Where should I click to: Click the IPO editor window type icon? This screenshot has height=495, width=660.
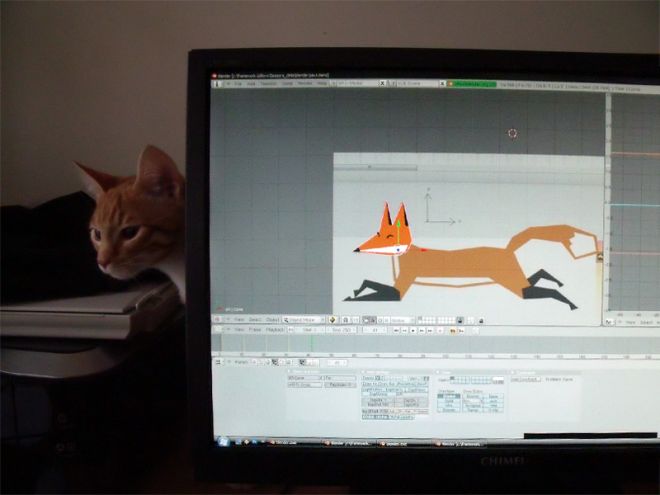click(609, 322)
